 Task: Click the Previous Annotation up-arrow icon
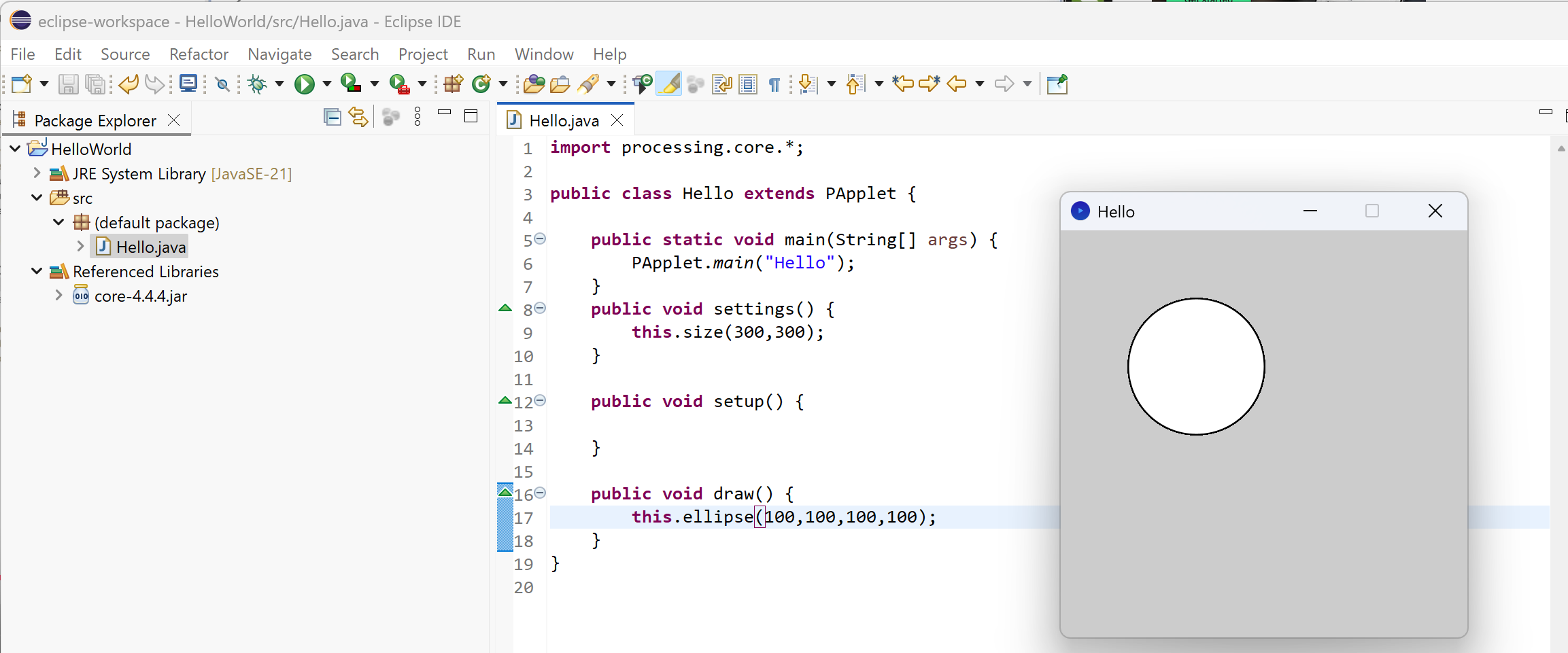[855, 84]
